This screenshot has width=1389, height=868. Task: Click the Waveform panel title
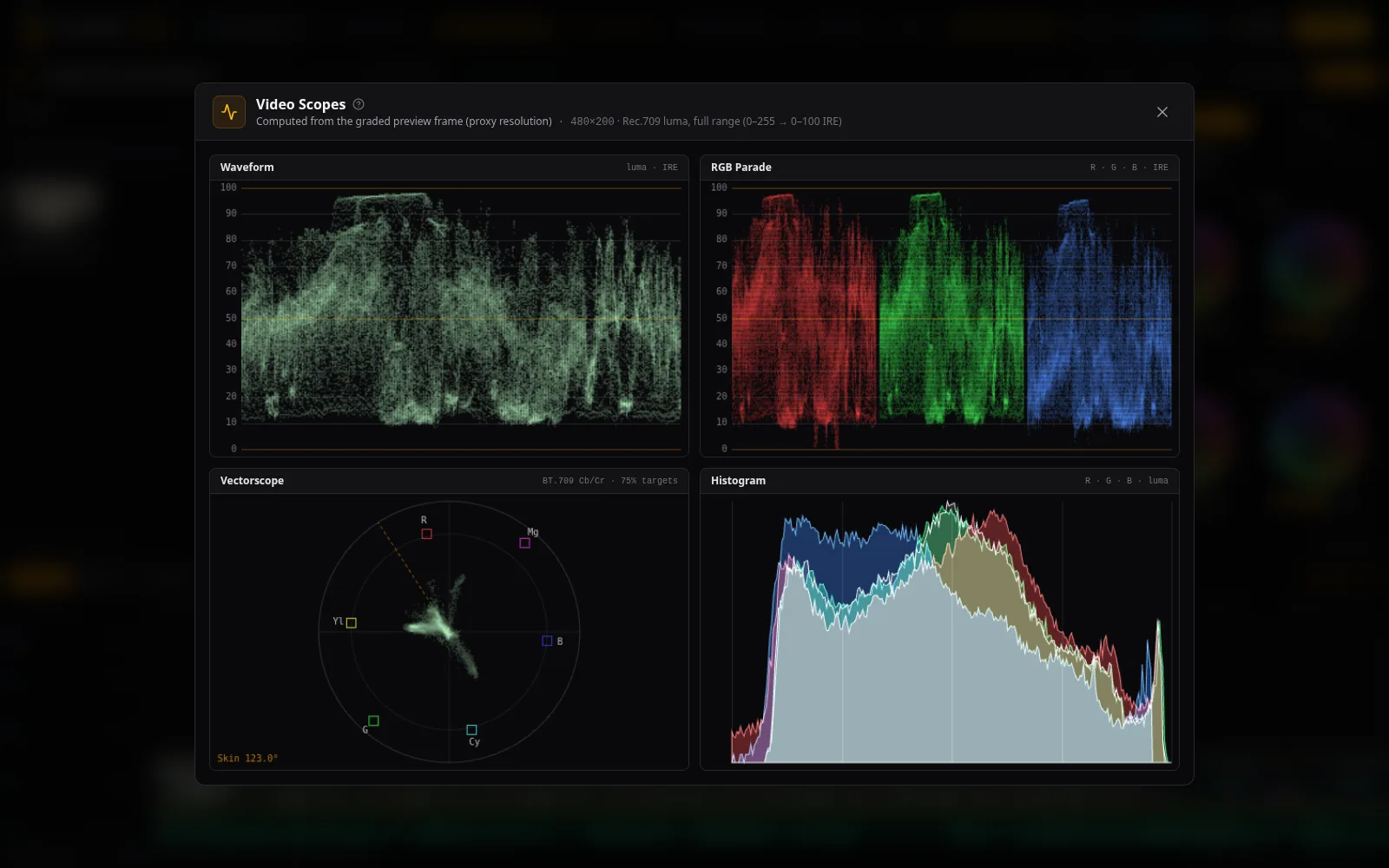[247, 168]
